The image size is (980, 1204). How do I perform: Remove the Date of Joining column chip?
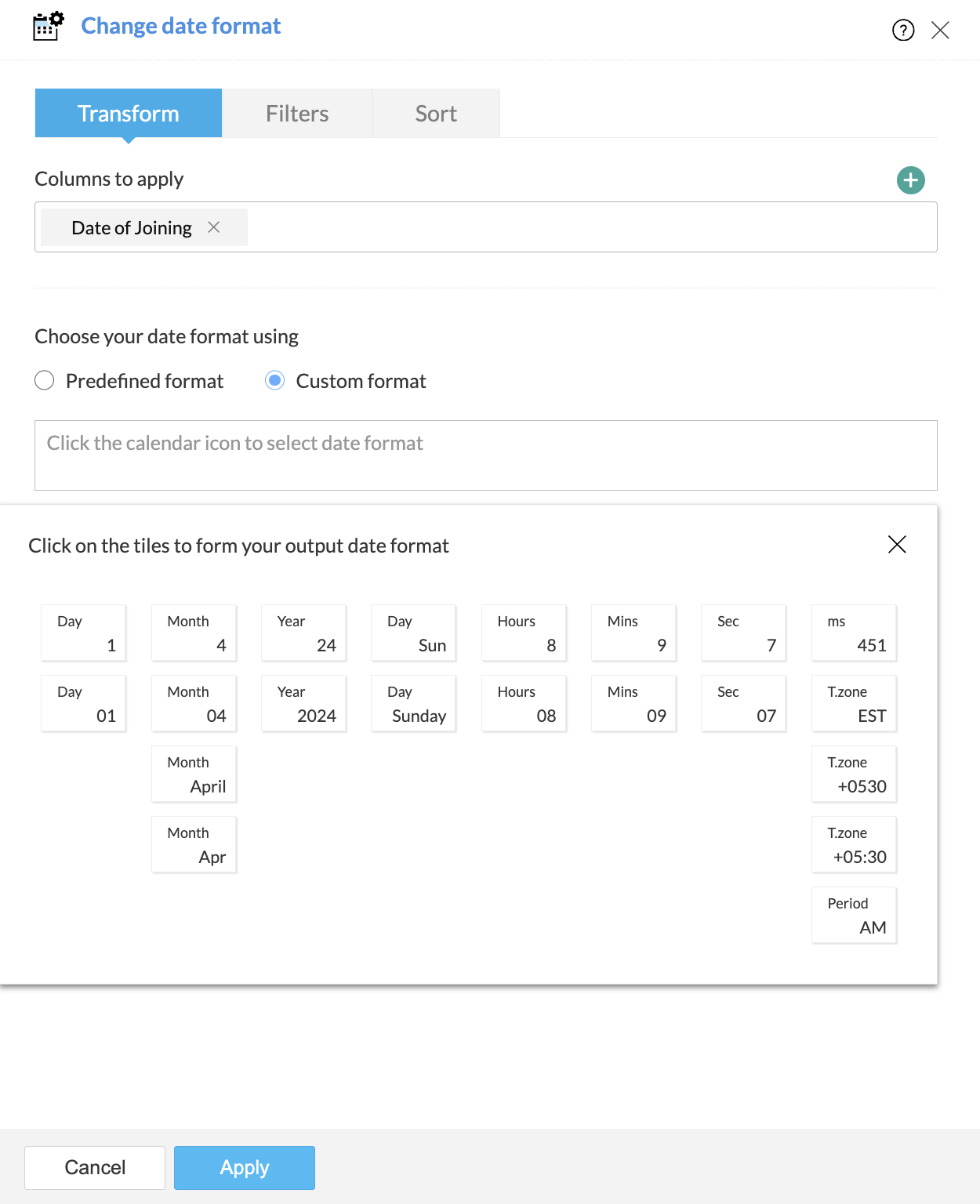click(x=213, y=227)
